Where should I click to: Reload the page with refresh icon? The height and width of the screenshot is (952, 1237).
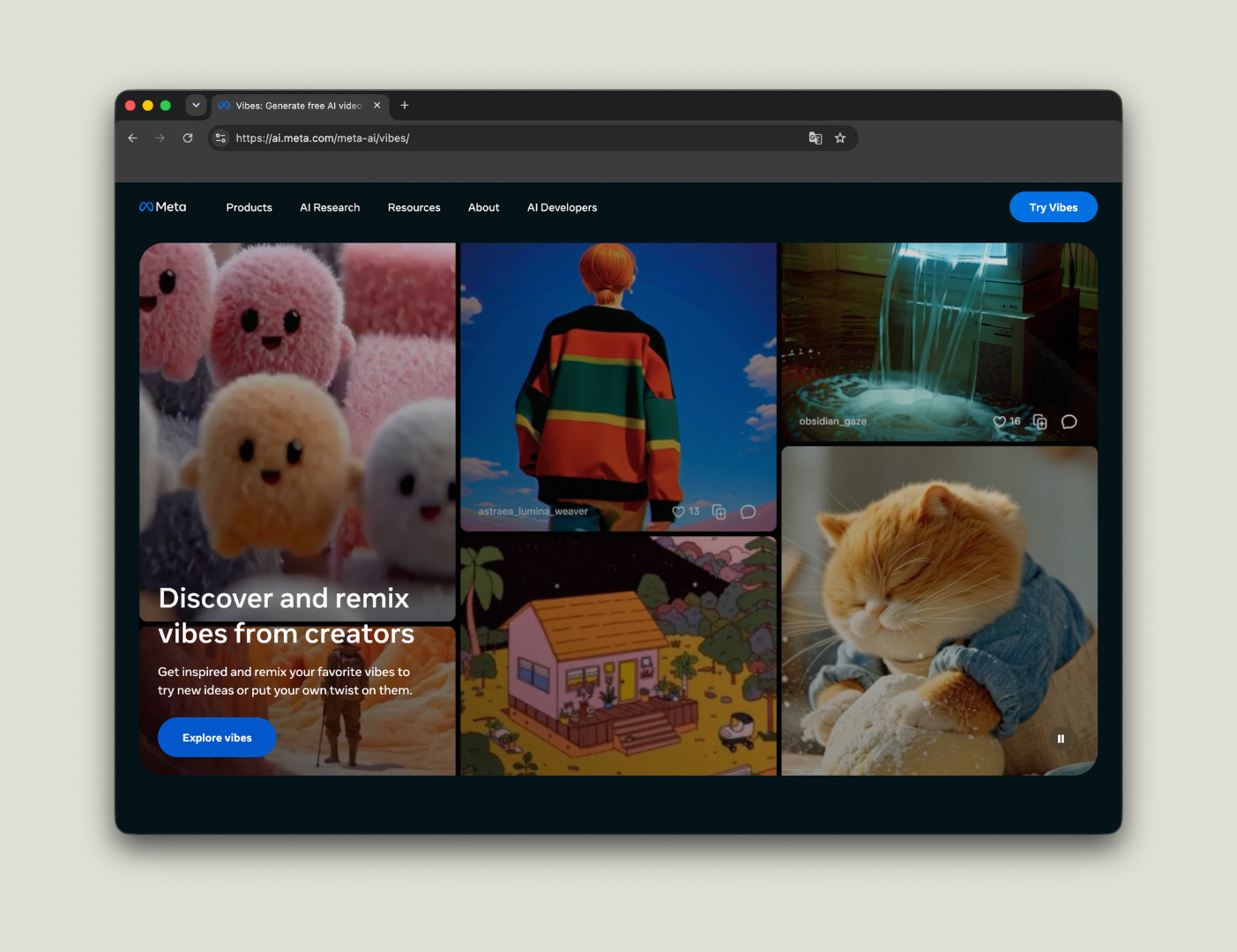(x=188, y=138)
